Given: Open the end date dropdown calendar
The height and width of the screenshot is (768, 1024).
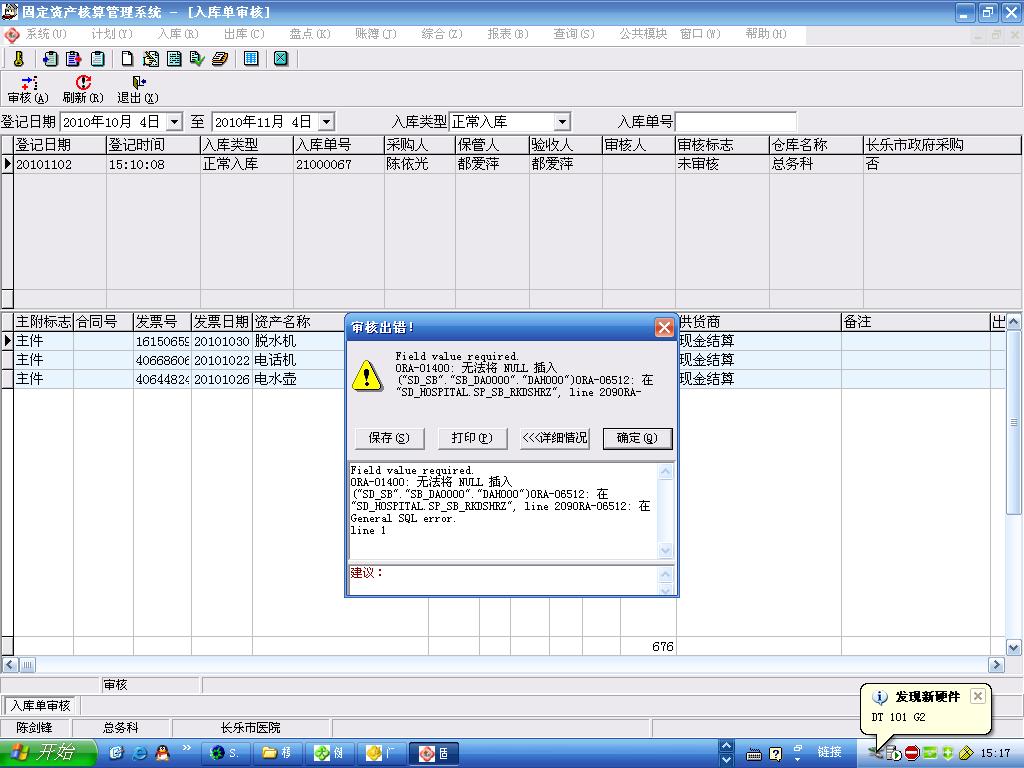Looking at the screenshot, I should click(326, 122).
